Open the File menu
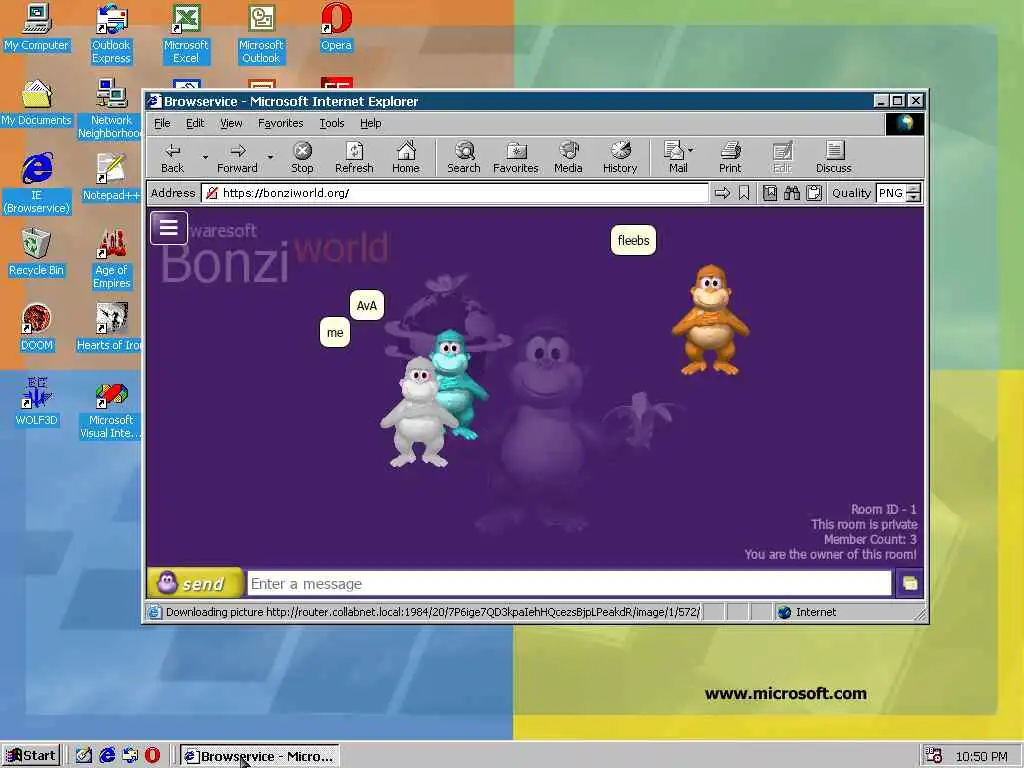Screen dimensions: 1024x768 click(162, 123)
